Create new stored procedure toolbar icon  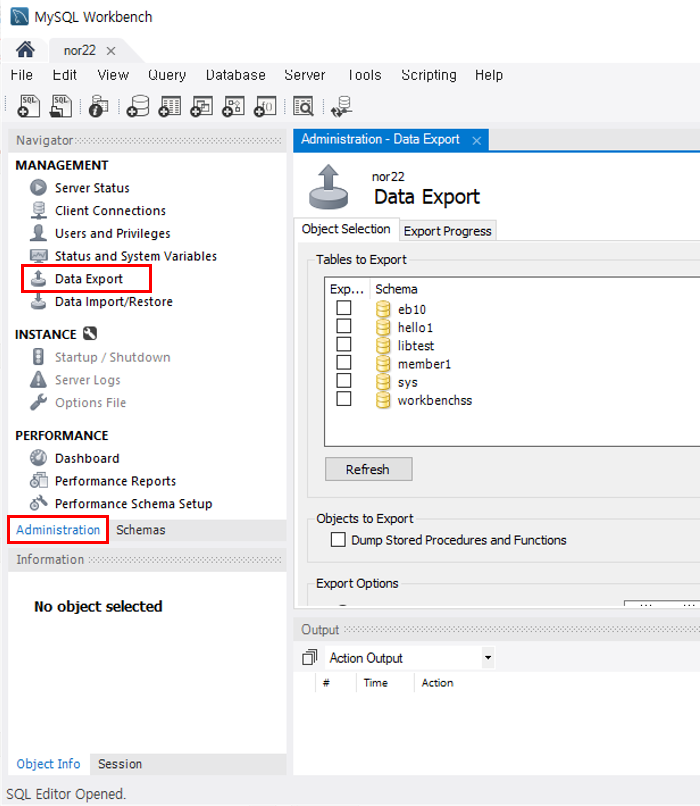point(233,106)
